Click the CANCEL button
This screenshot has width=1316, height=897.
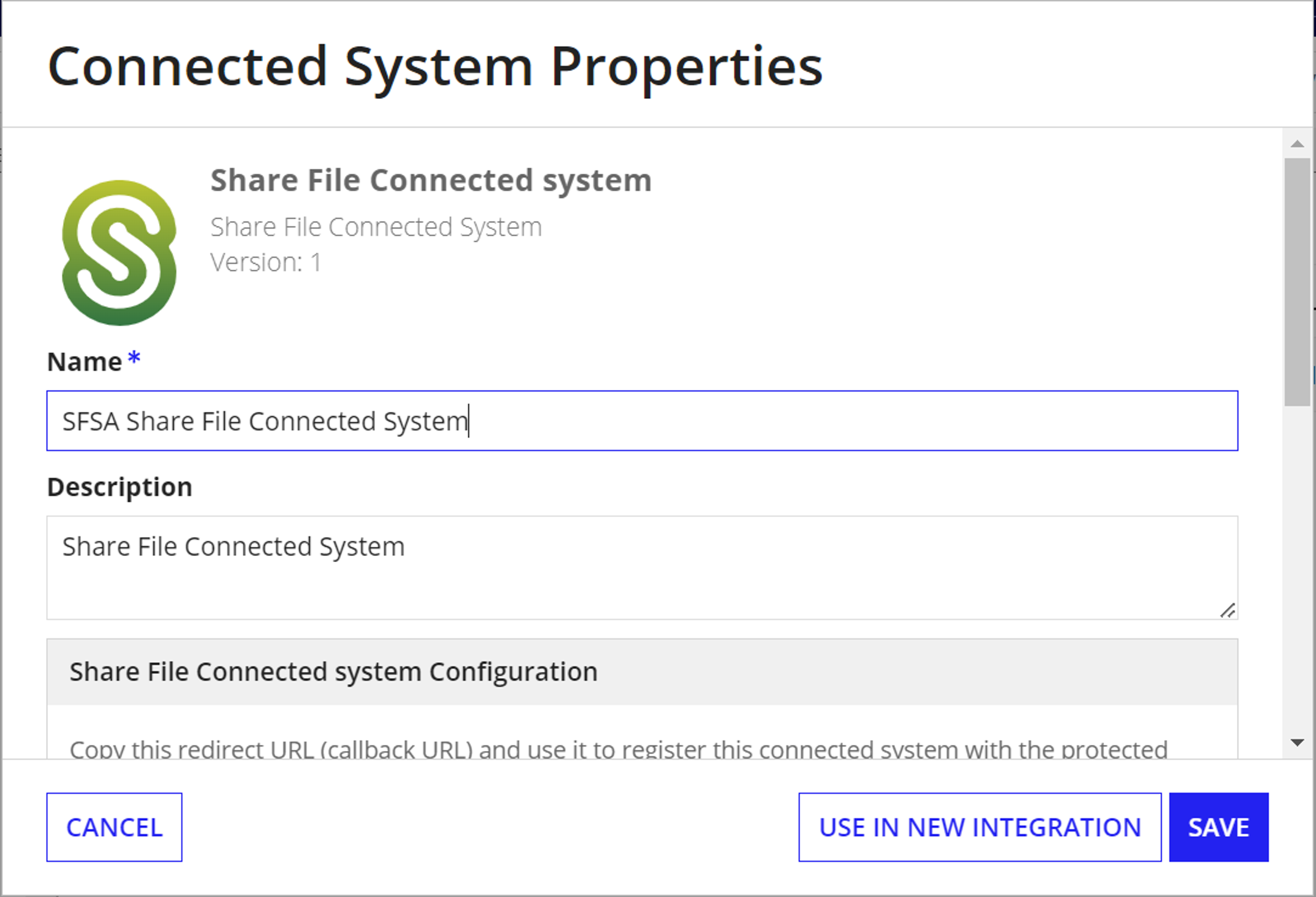pos(114,827)
